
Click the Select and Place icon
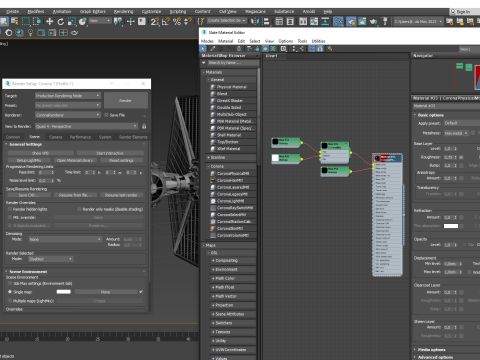coord(83,22)
